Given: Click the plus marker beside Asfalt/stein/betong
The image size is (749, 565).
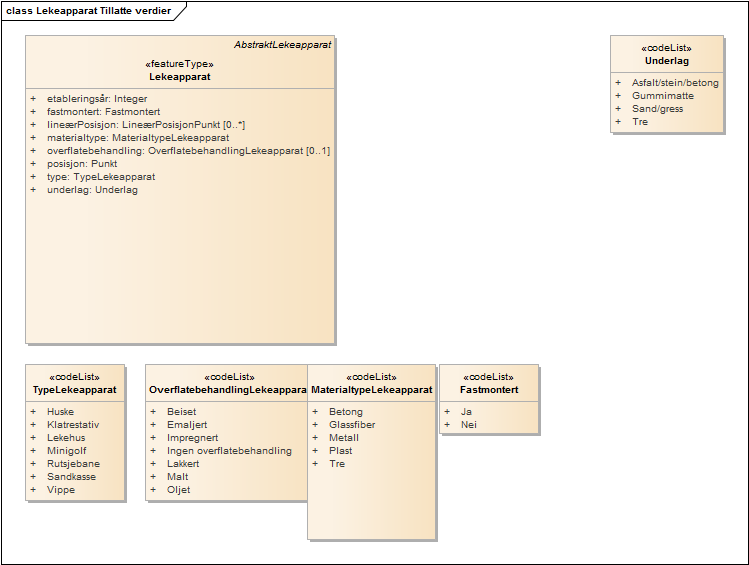Looking at the screenshot, I should (x=618, y=83).
